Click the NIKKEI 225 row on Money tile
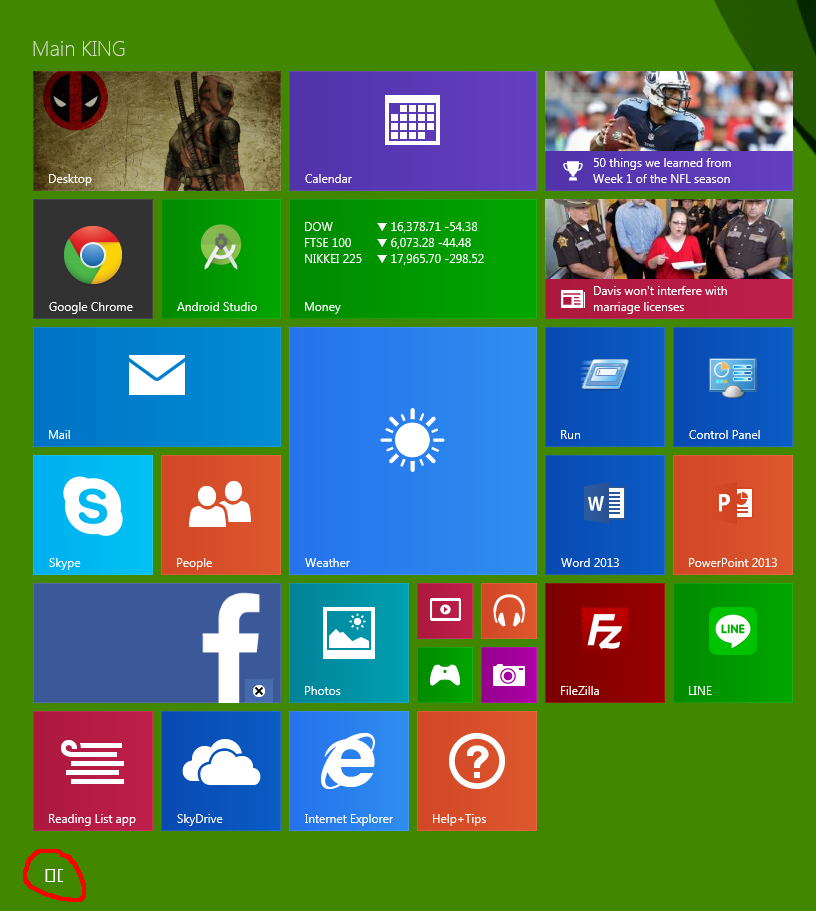 pos(394,259)
